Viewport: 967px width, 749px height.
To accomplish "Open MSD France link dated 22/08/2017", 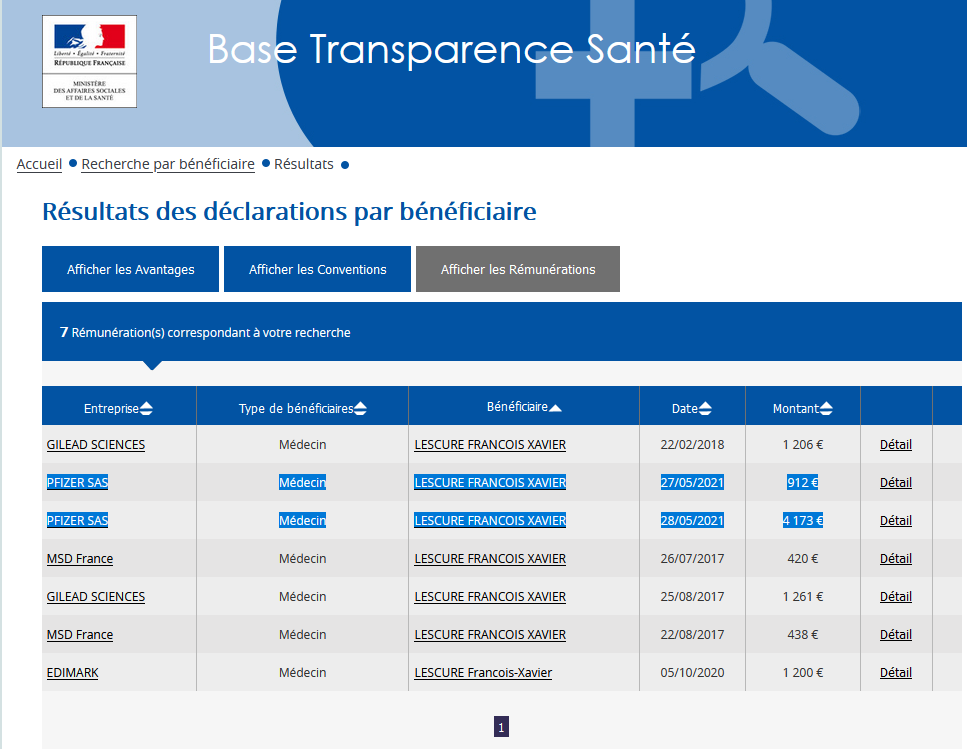I will 80,635.
